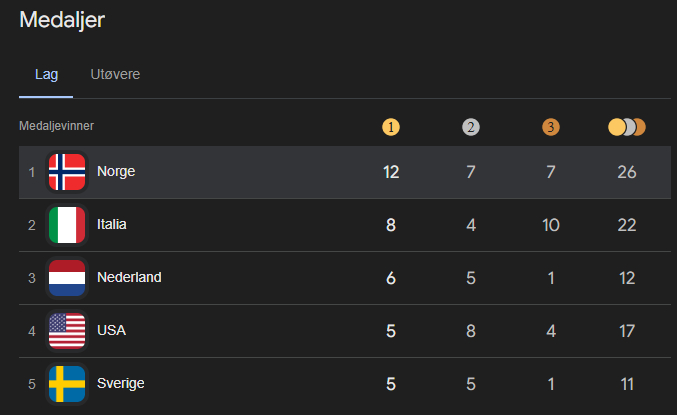677x415 pixels.
Task: Click the silver medal column icon
Action: [471, 127]
